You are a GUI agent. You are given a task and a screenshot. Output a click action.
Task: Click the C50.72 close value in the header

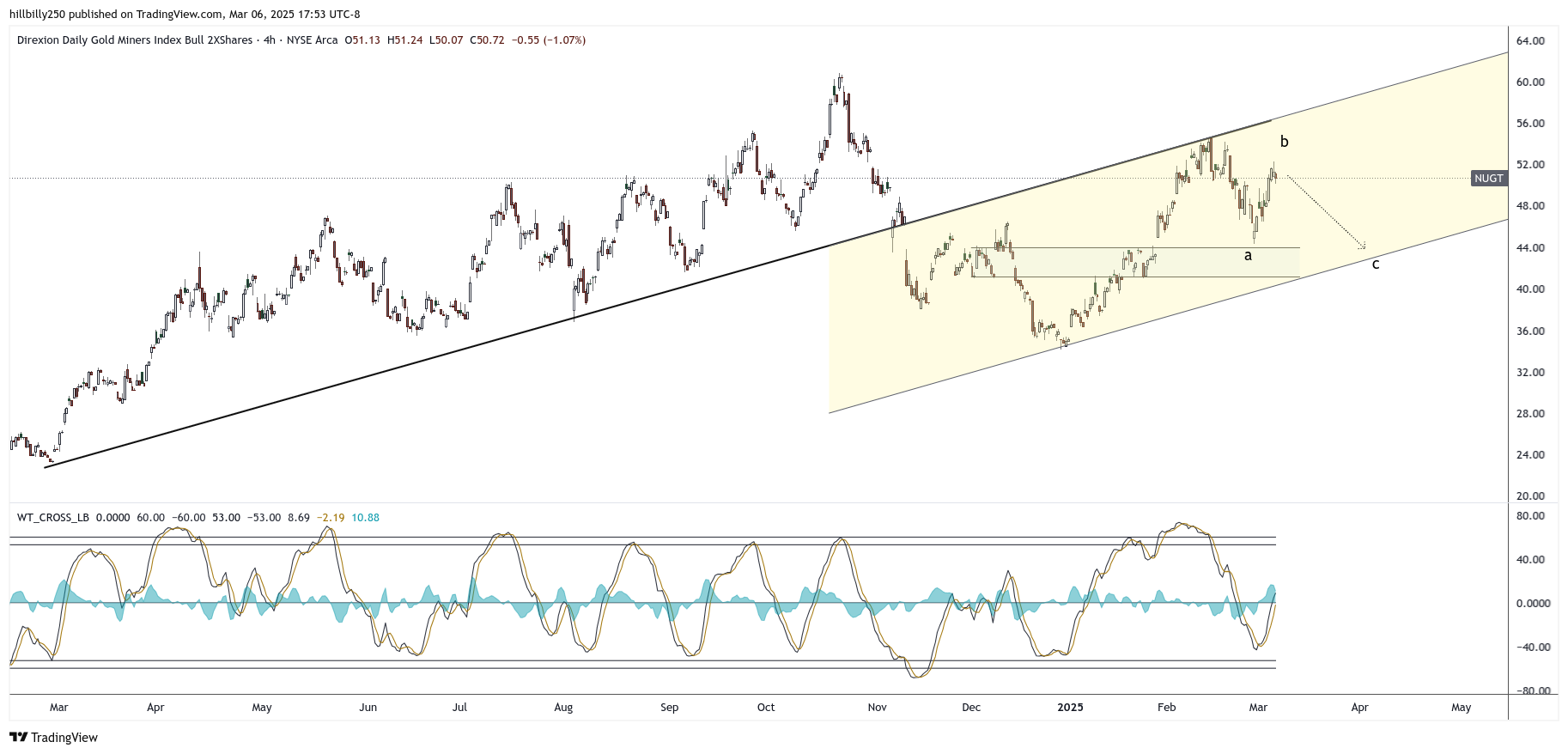[487, 40]
